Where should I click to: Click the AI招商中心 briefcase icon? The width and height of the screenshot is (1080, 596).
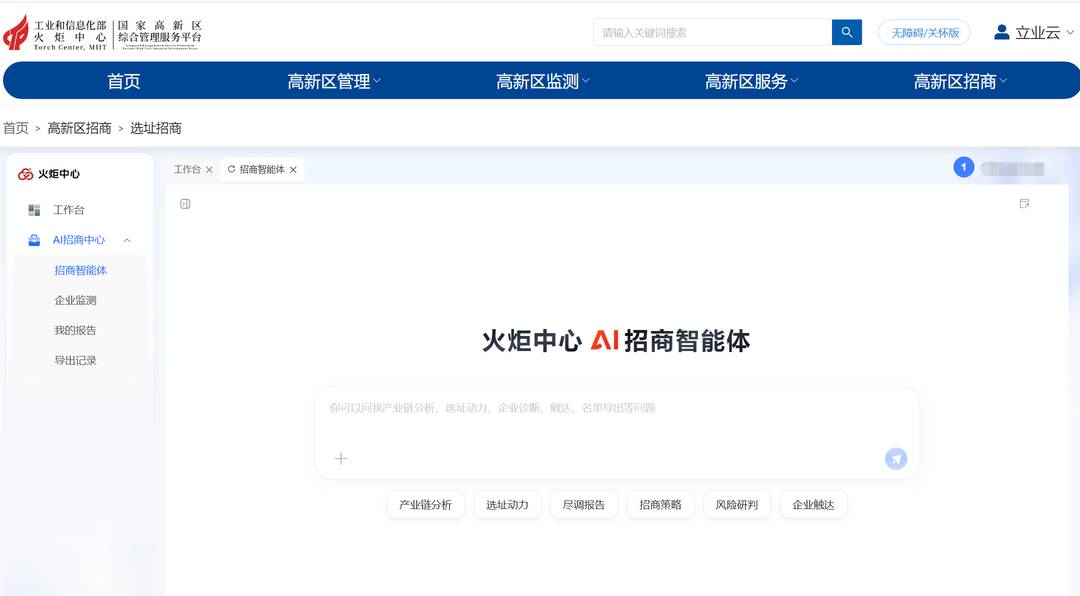tap(34, 240)
